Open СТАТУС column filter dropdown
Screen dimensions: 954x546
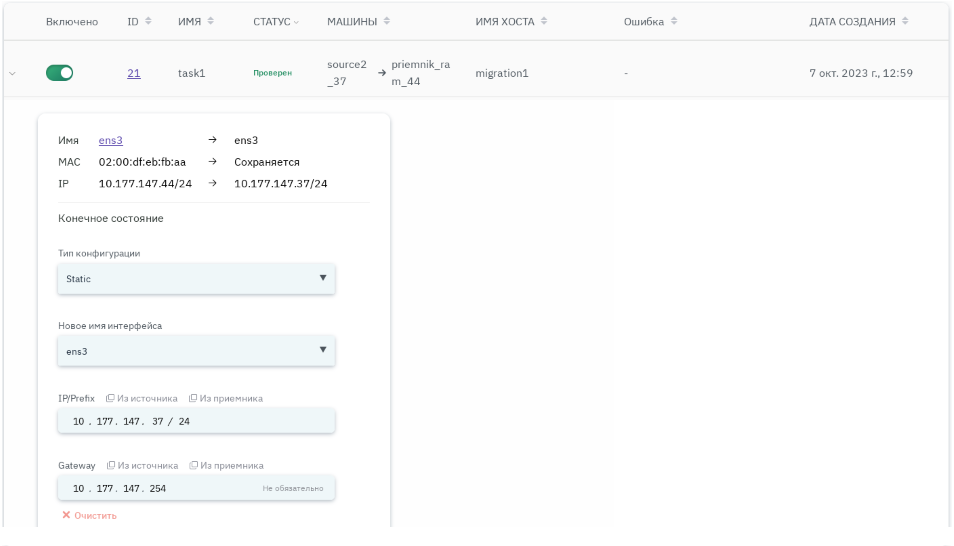tap(296, 22)
